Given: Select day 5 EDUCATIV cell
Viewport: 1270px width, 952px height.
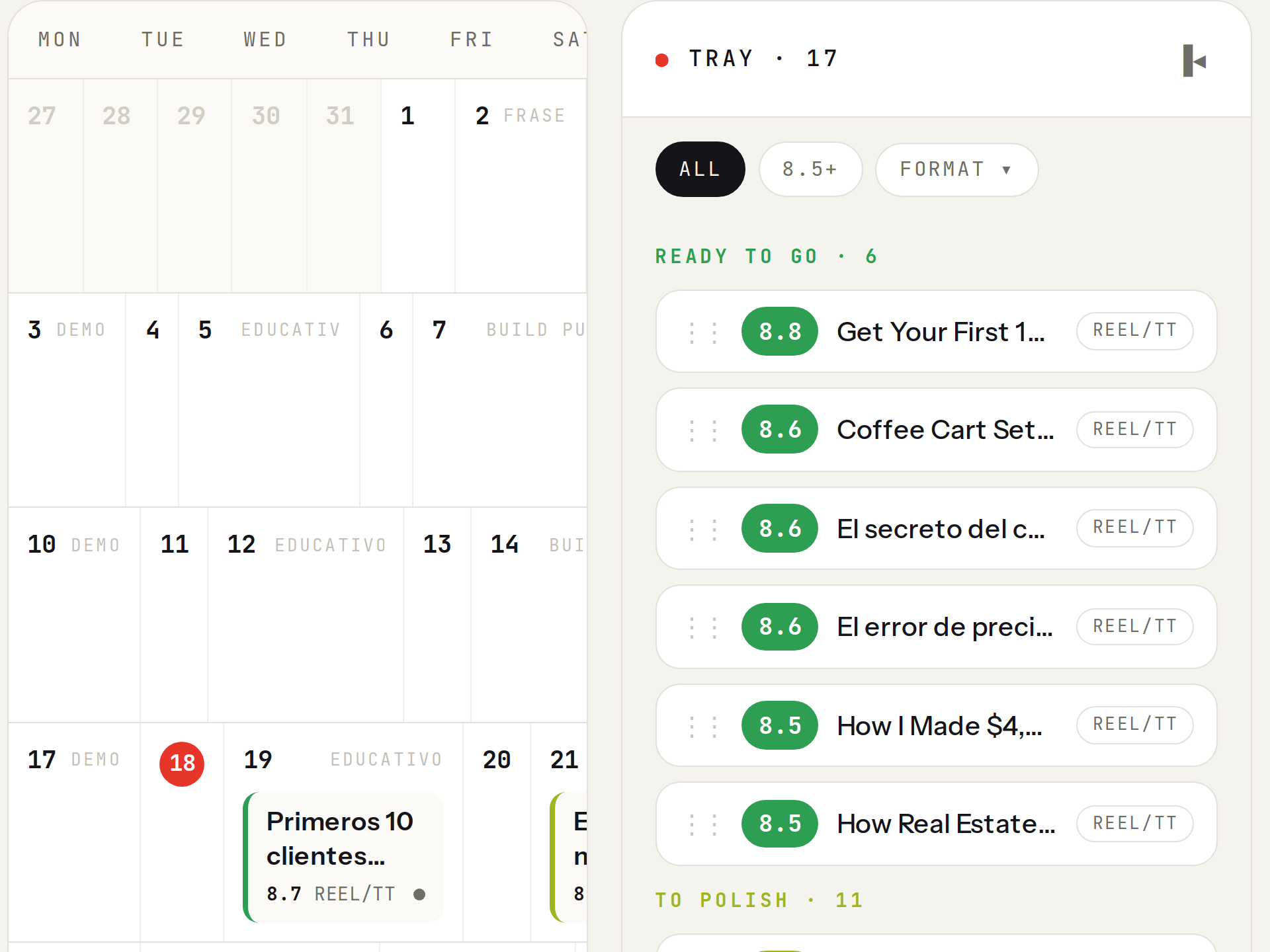Looking at the screenshot, I should pos(269,400).
